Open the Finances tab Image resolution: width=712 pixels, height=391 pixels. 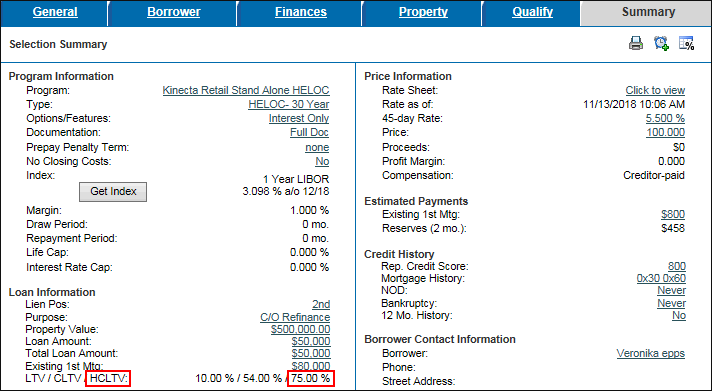[x=301, y=12]
